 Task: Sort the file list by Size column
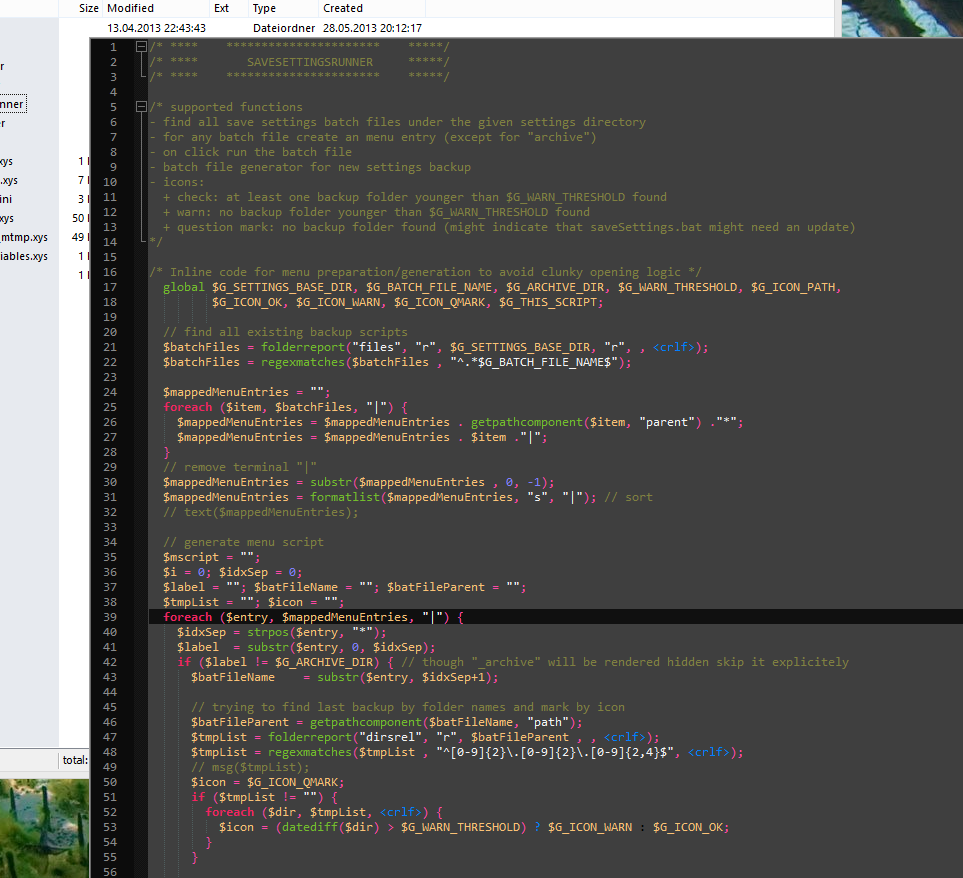[x=87, y=8]
